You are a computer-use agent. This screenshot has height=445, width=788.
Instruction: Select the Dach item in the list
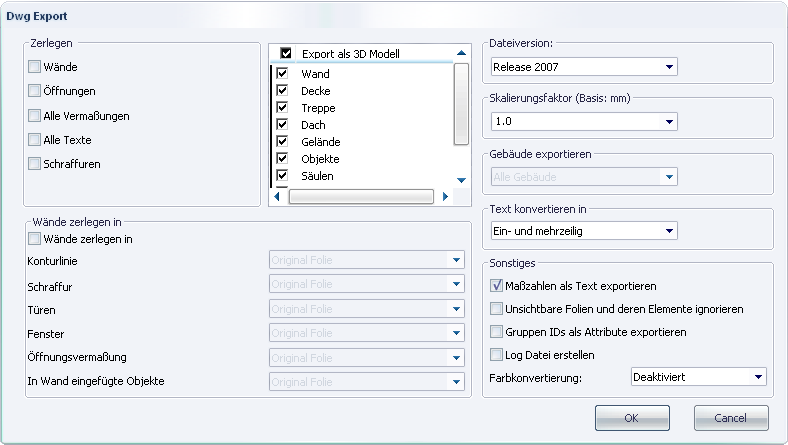(x=313, y=125)
